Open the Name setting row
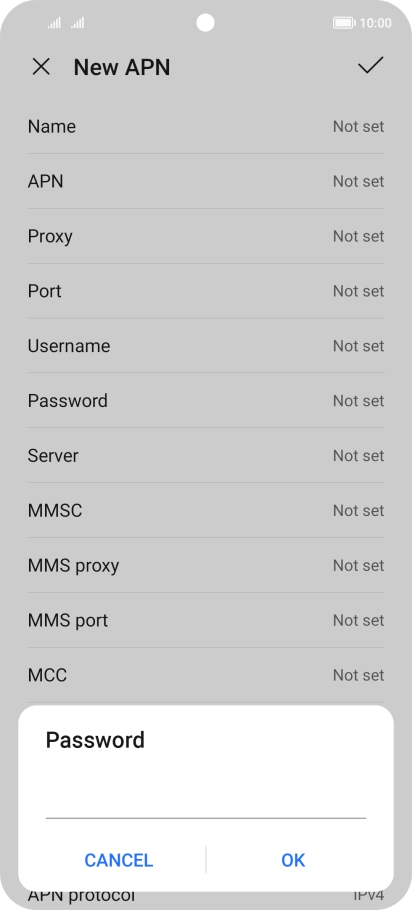412x910 pixels. tap(205, 127)
